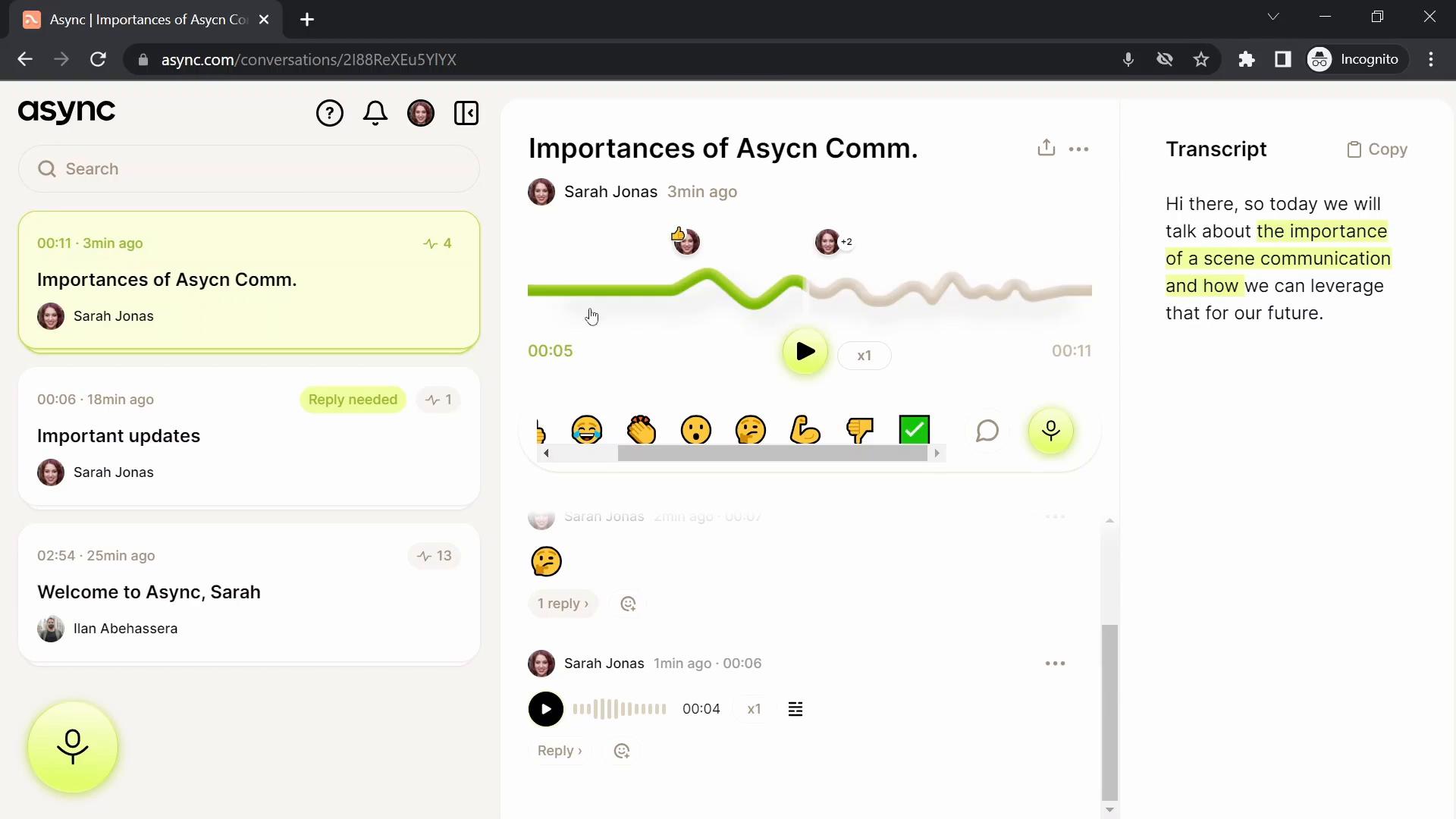Click Reply on Sarah Jonas message
Viewport: 1456px width, 819px height.
pos(559,750)
